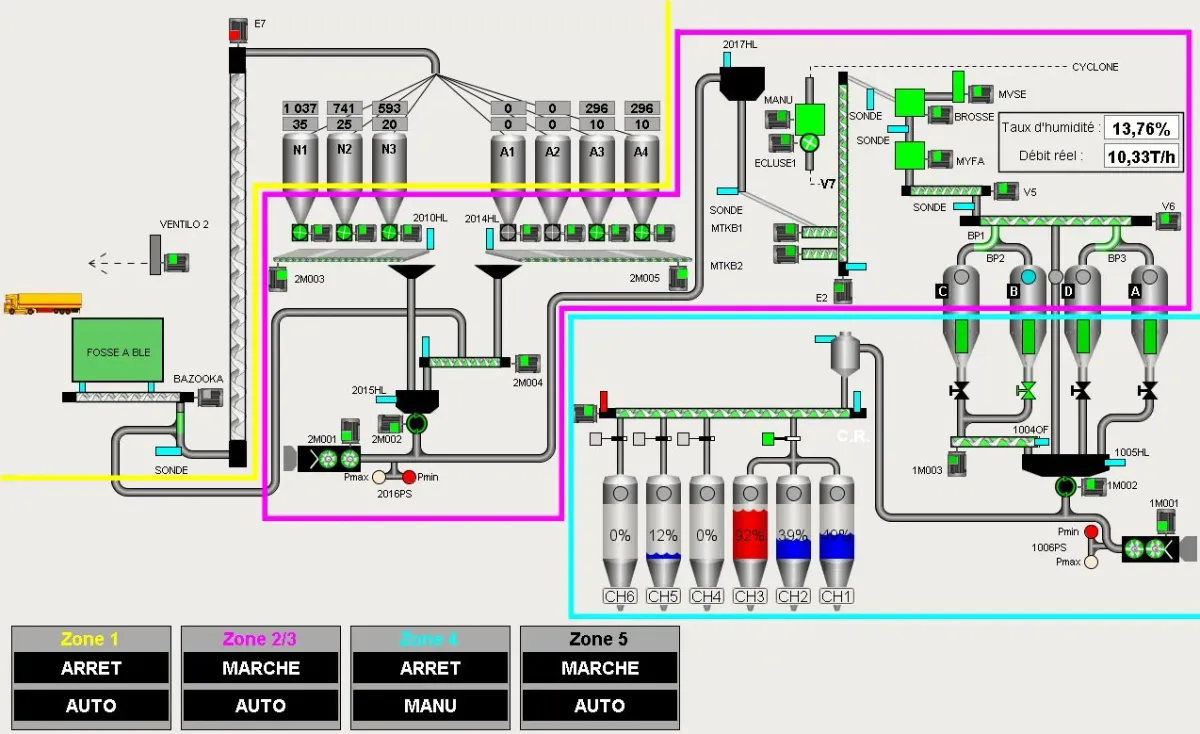Click the Pmax pressure indicator near 2016PS
The height and width of the screenshot is (734, 1200).
(x=378, y=477)
